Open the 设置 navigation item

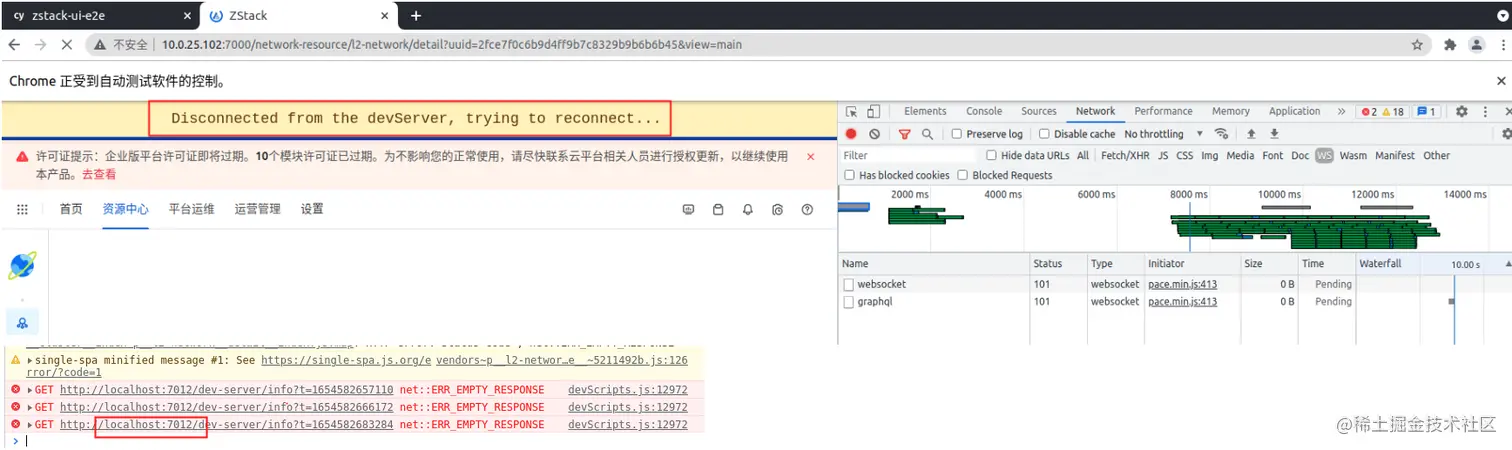(312, 209)
